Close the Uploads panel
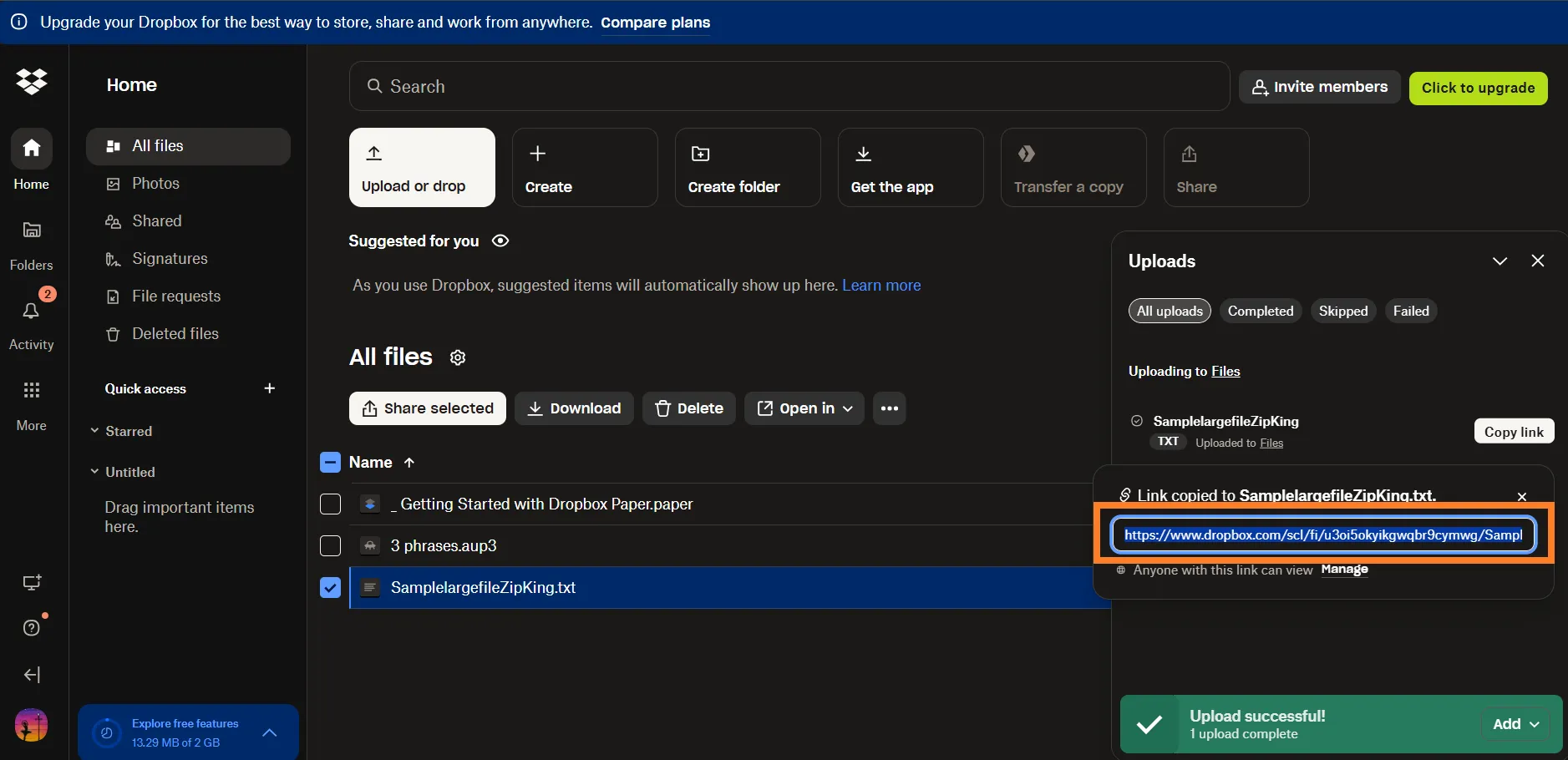 [1538, 261]
